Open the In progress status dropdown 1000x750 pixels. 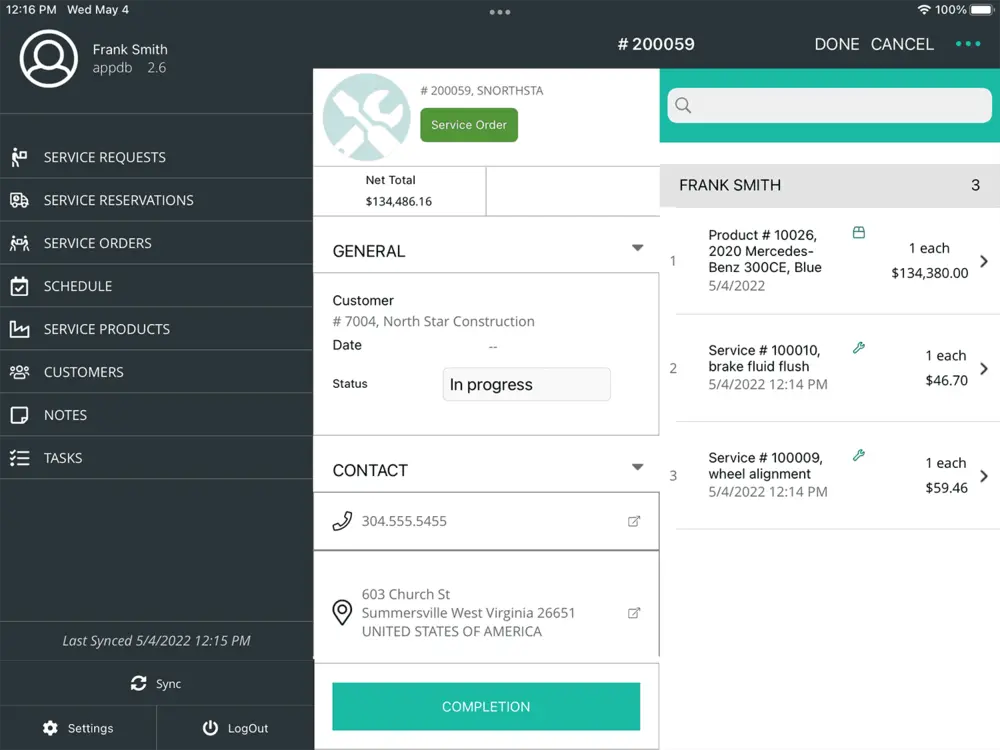[x=527, y=384]
